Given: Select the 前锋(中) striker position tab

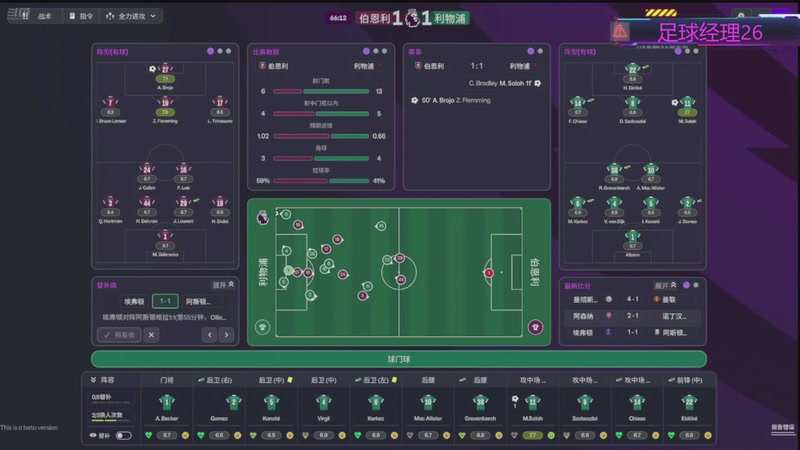Looking at the screenshot, I should 689,380.
